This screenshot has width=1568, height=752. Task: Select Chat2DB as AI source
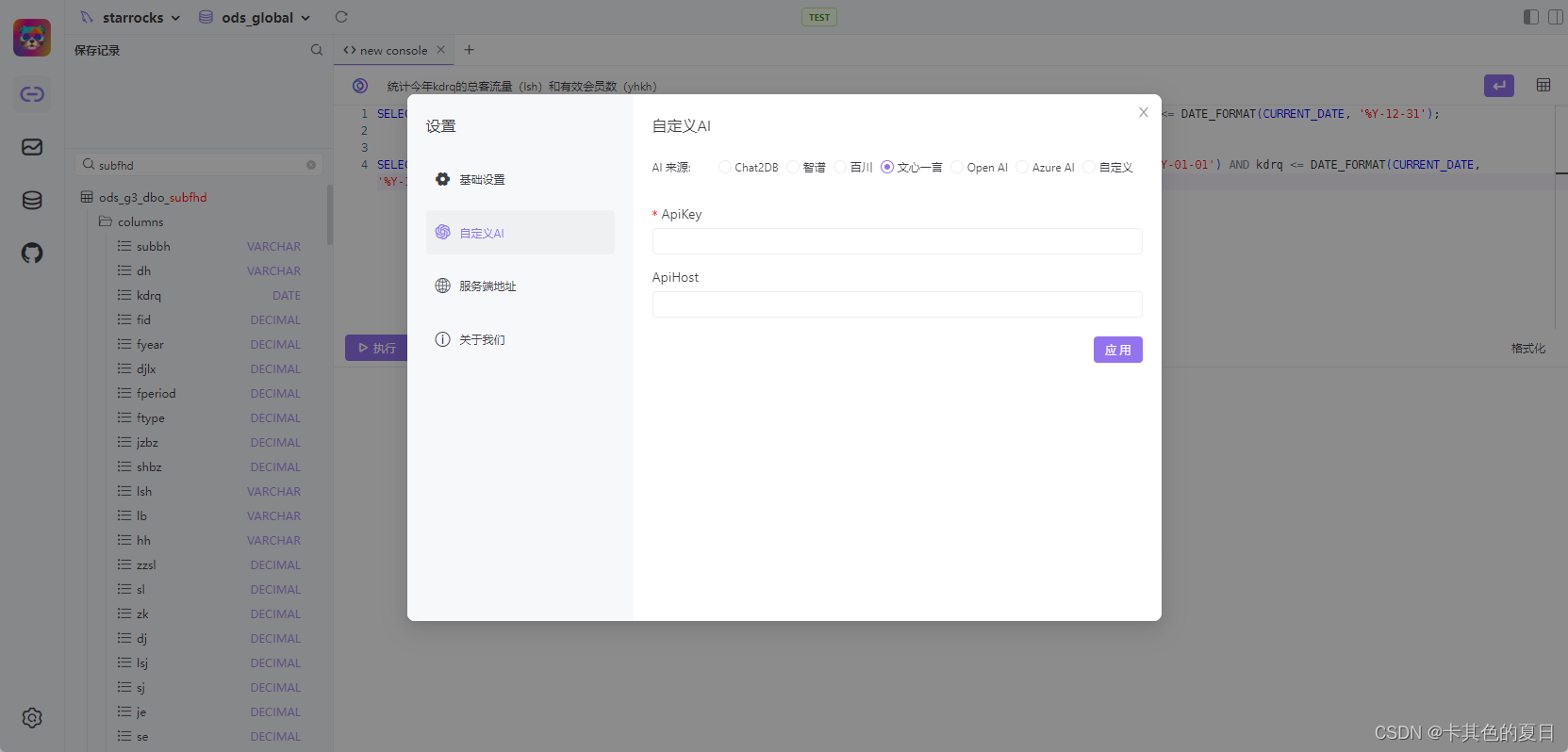pos(724,167)
